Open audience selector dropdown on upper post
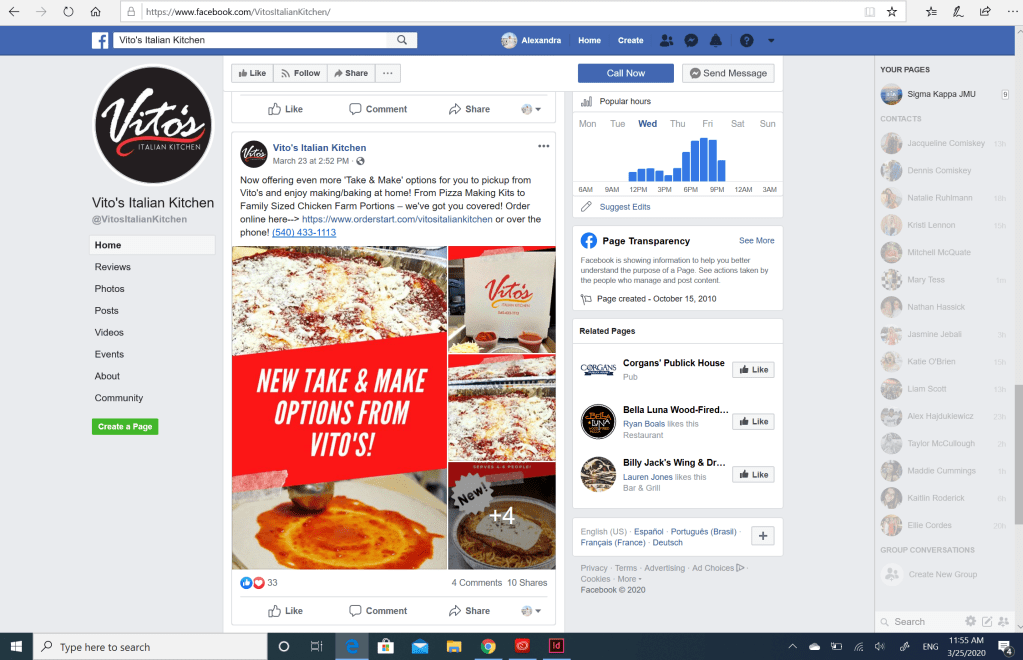 (x=531, y=109)
